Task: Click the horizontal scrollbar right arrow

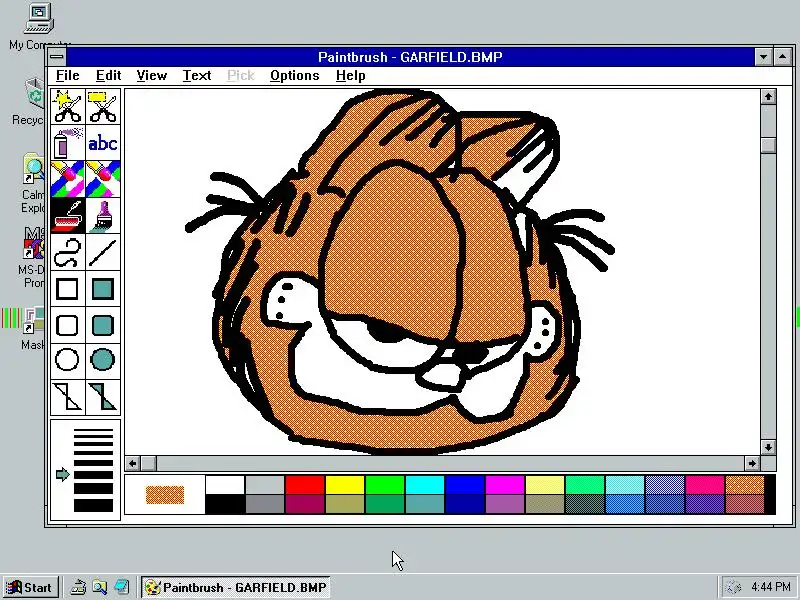Action: [x=752, y=463]
